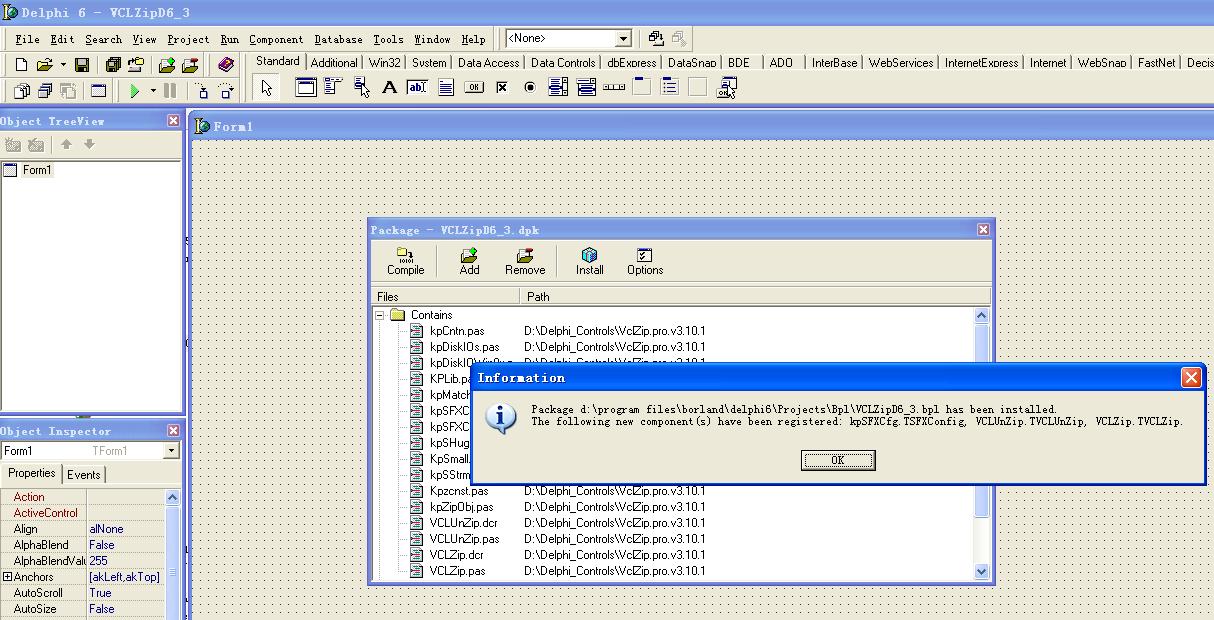
Task: Click the View Form toolbar icon
Action: click(44, 91)
